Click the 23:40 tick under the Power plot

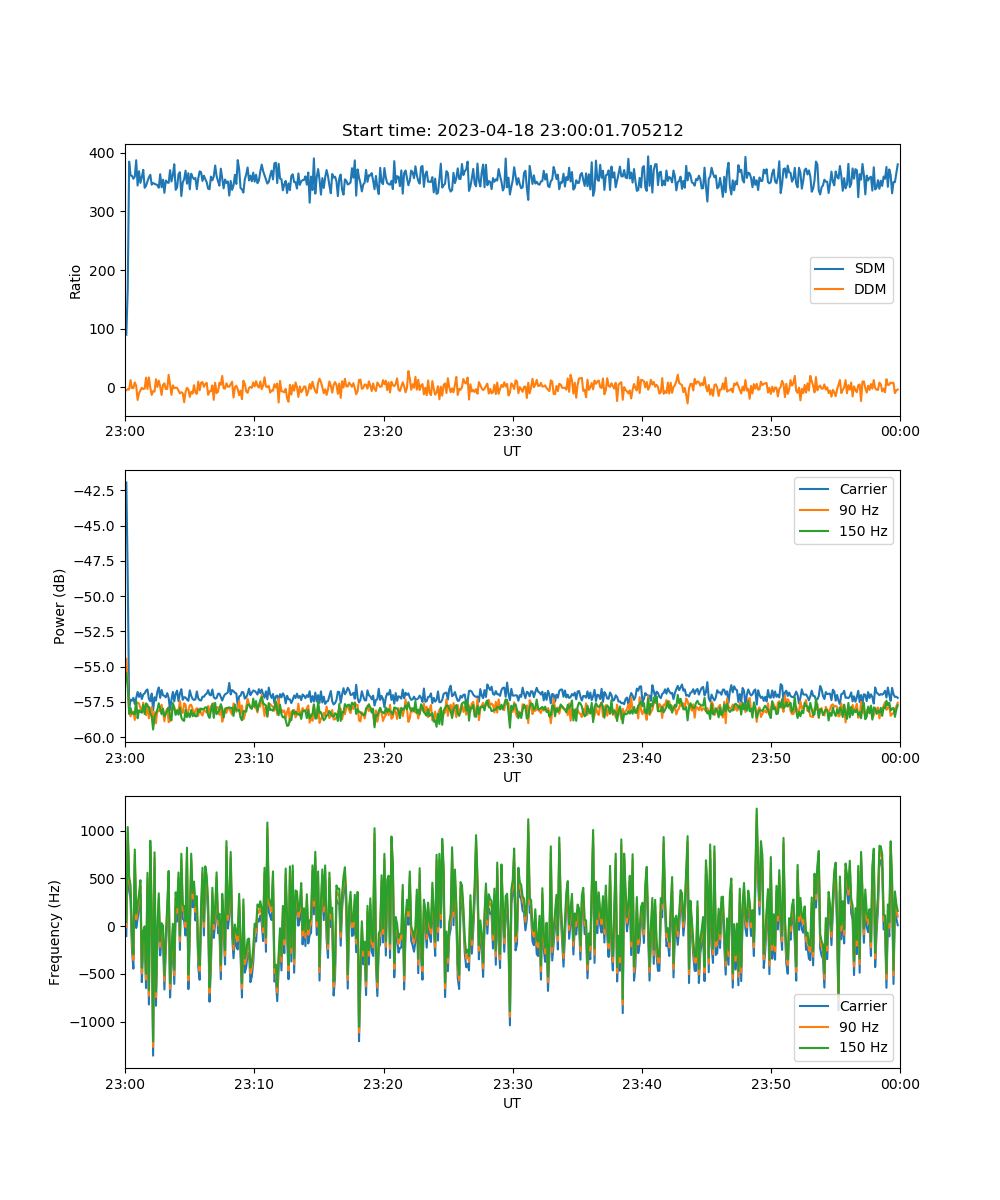tap(641, 758)
